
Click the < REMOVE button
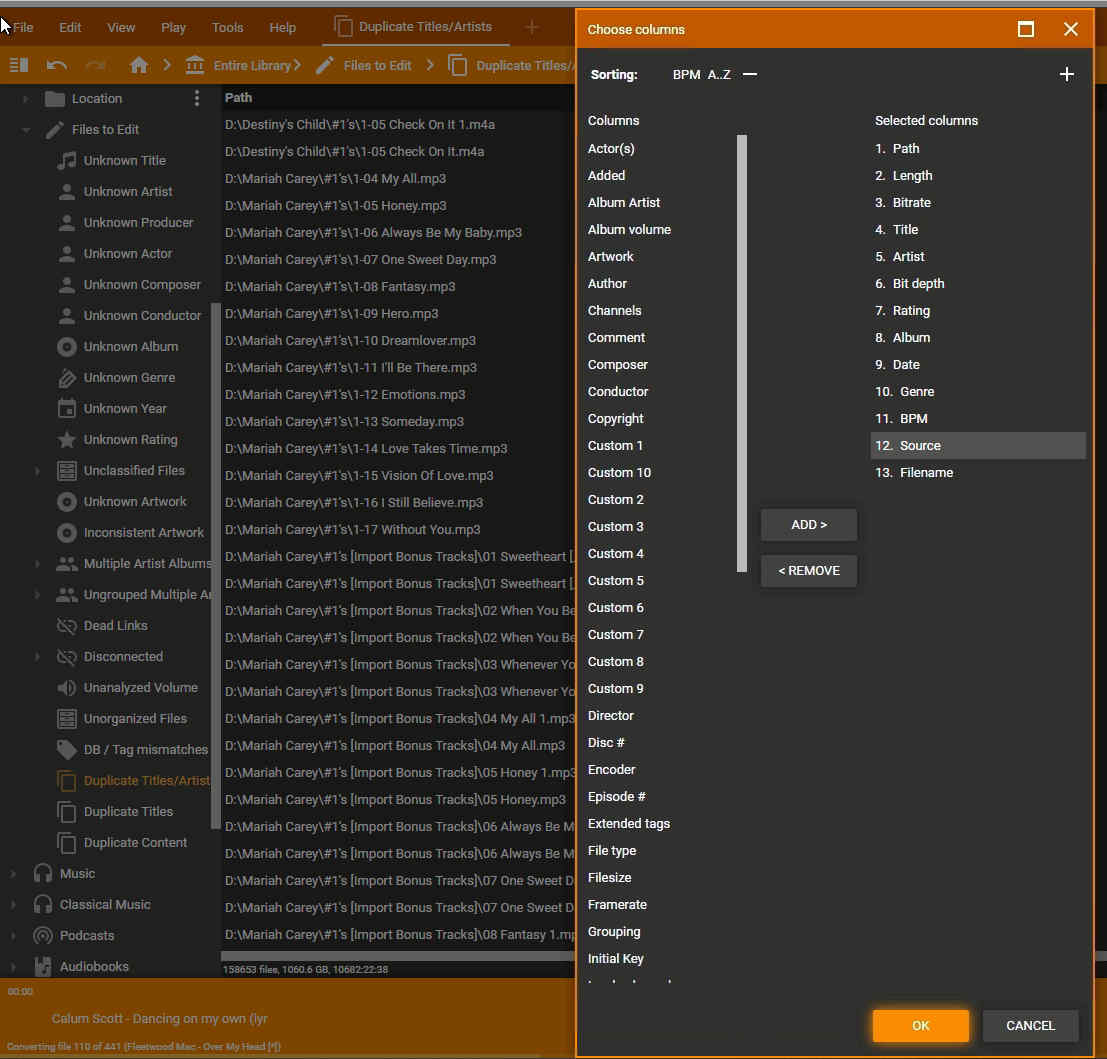(808, 570)
